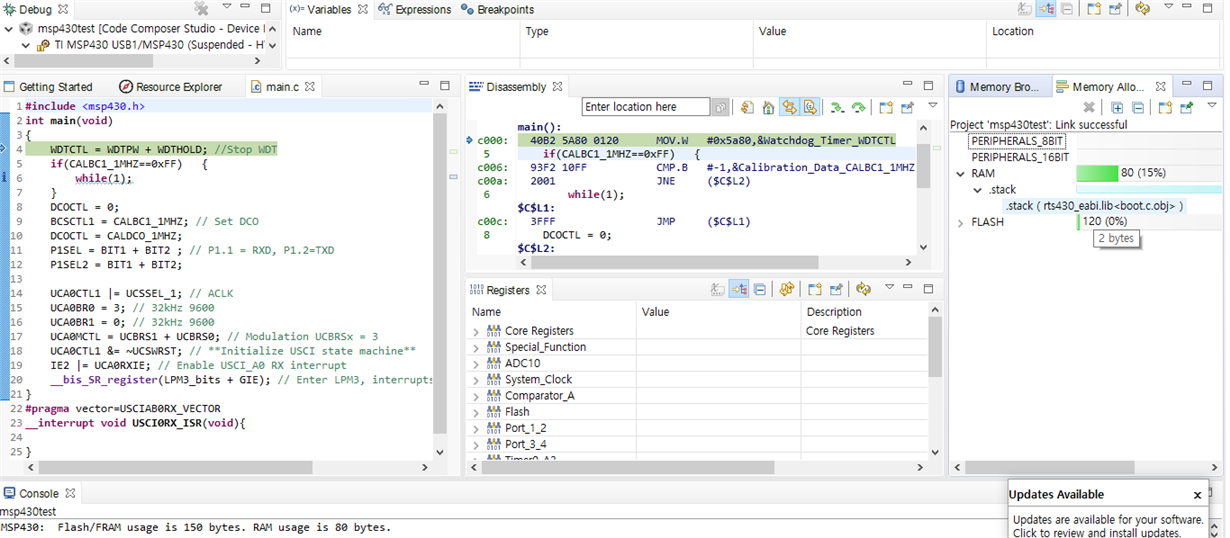Click assembly step-into icon in Disassembly toolbar
The height and width of the screenshot is (538, 1230).
click(836, 107)
